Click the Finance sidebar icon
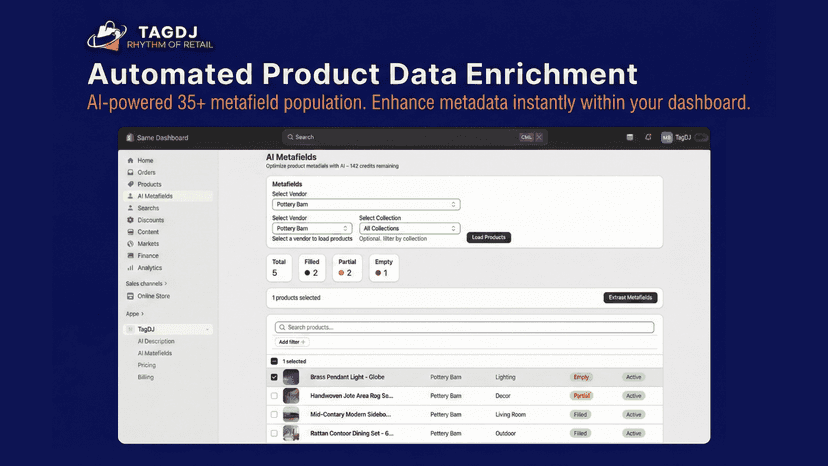This screenshot has height=466, width=828. [130, 255]
